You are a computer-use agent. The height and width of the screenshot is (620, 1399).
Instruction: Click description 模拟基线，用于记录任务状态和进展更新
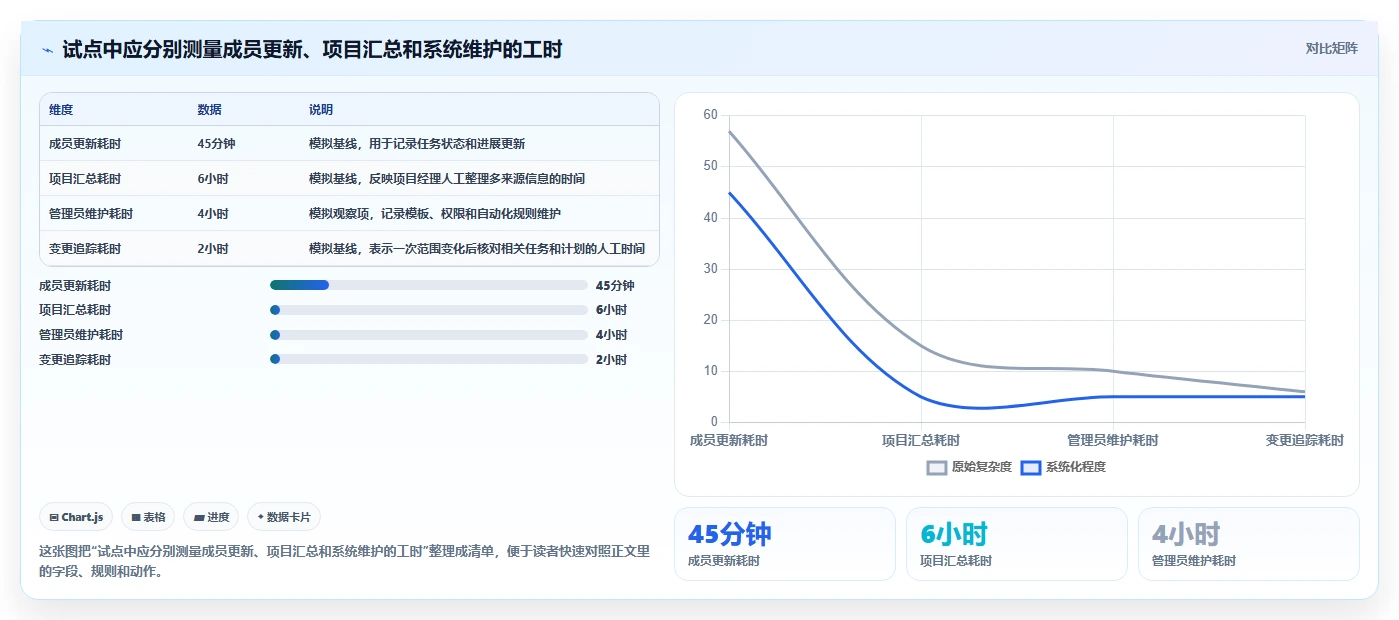[x=417, y=144]
